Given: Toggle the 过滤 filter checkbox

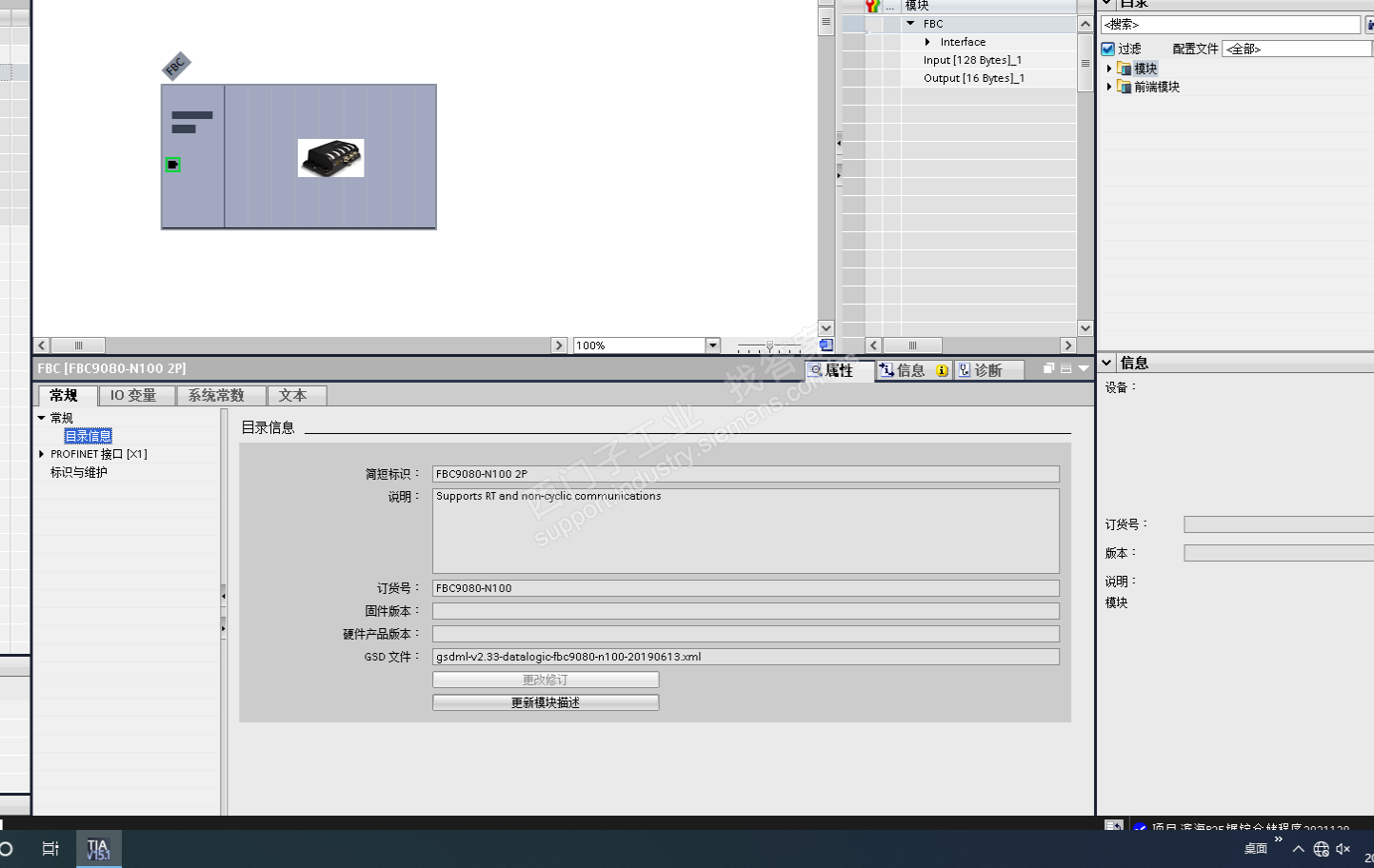Looking at the screenshot, I should 1108,49.
